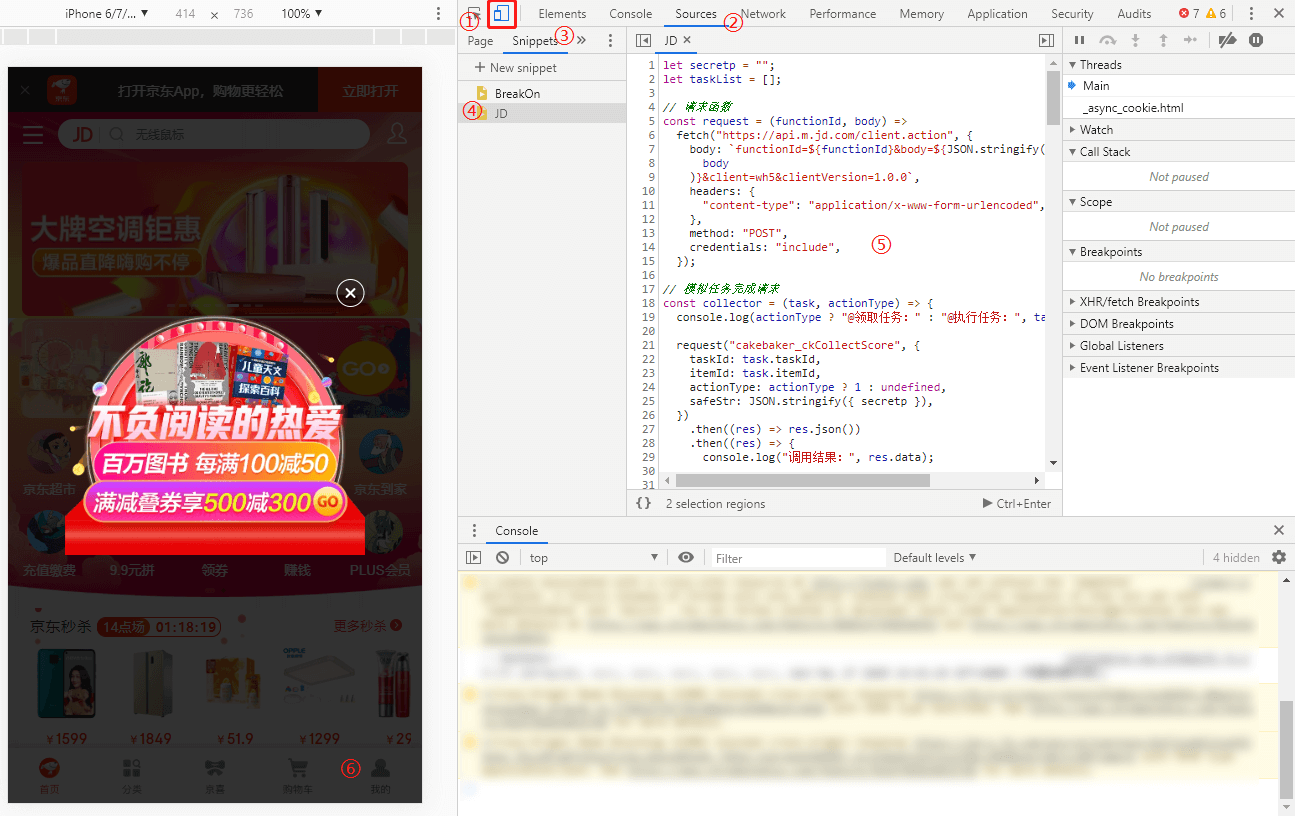This screenshot has height=816, width=1295.
Task: Expand the Watch section
Action: click(1179, 130)
